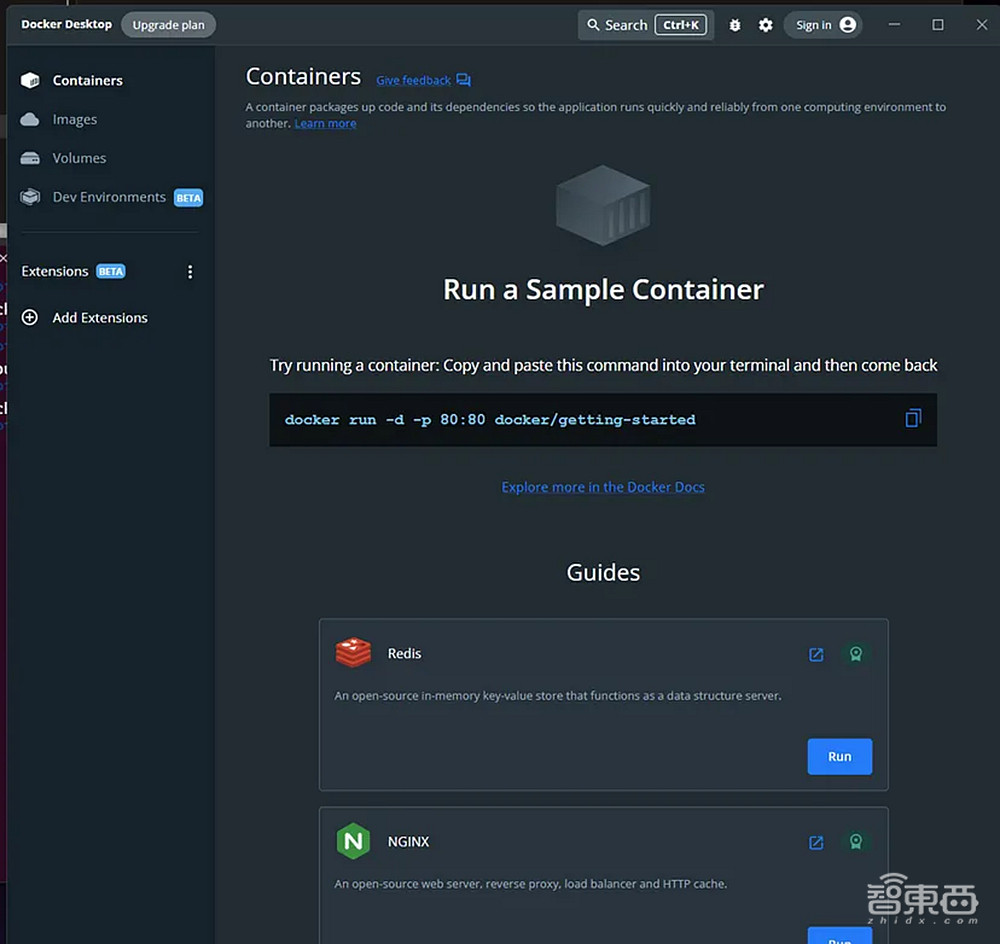Click the feedback chat bubble icon
Image resolution: width=1000 pixels, height=944 pixels.
[x=463, y=80]
